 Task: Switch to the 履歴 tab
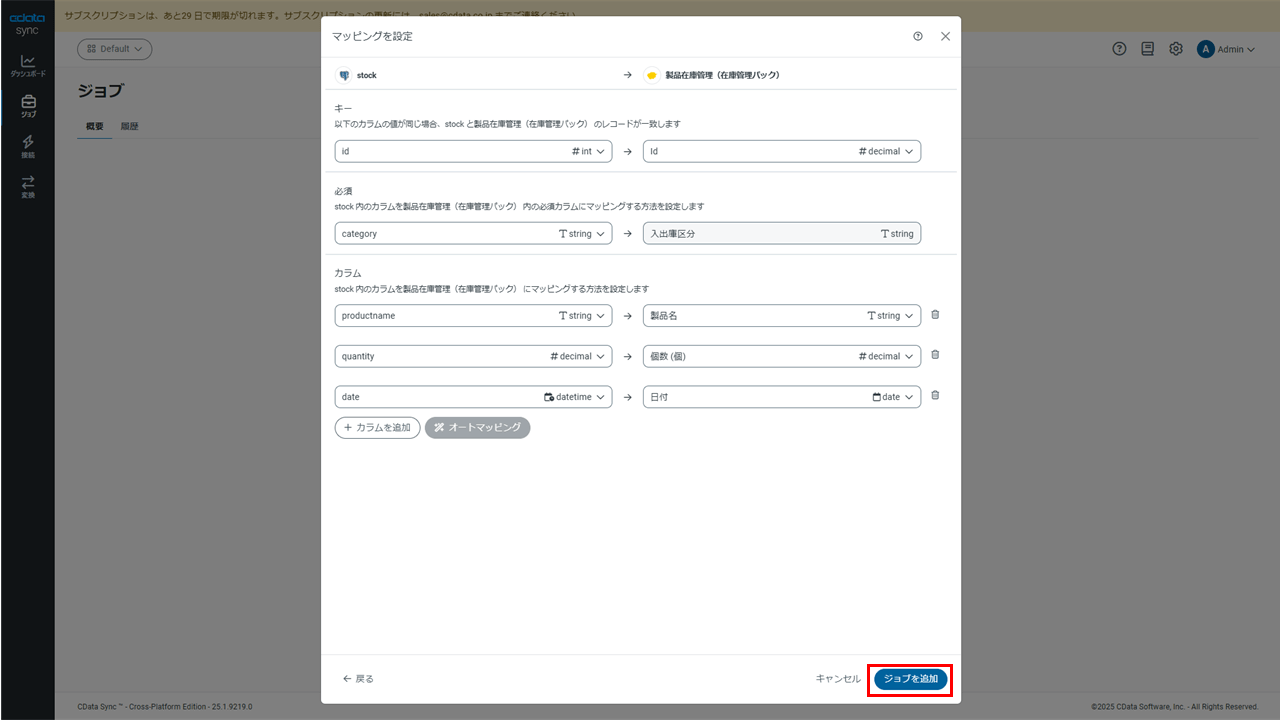(129, 127)
